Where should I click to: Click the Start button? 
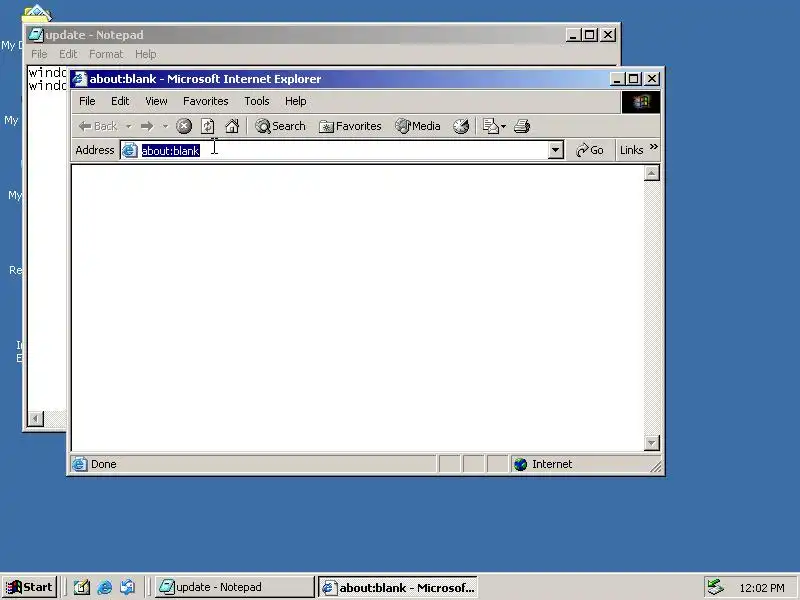point(29,587)
